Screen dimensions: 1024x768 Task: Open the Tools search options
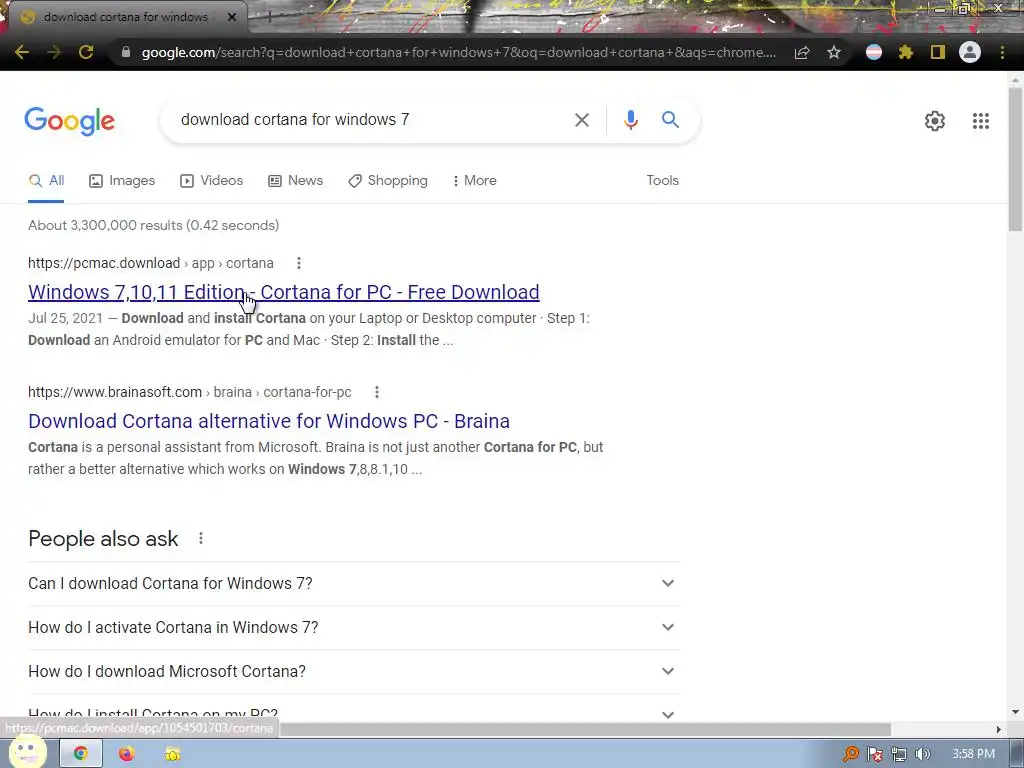pos(662,180)
